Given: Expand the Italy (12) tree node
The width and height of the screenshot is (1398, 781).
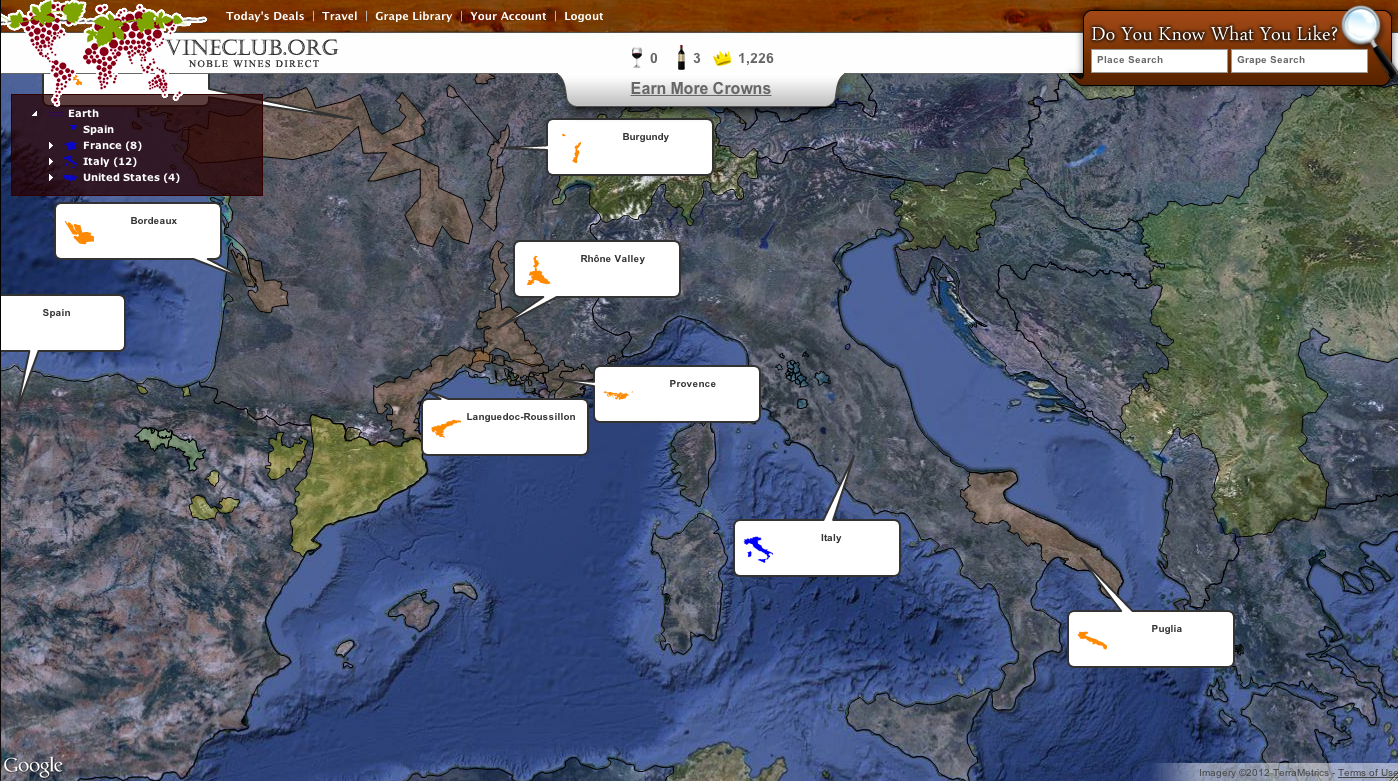Looking at the screenshot, I should coord(51,162).
